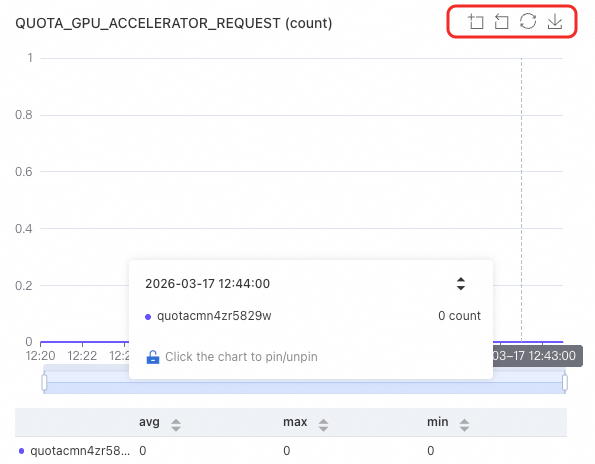Sort the table by max
The image size is (595, 464).
click(x=323, y=425)
